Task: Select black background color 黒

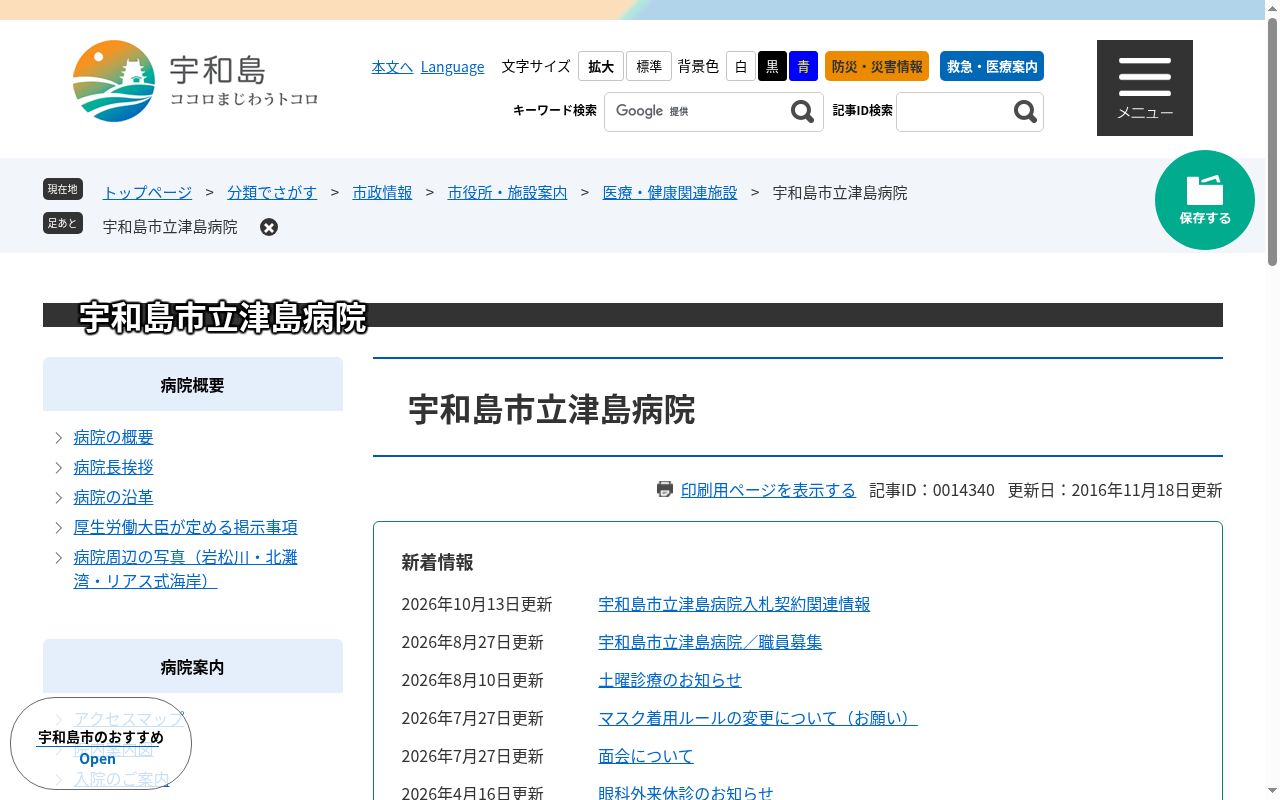Action: (x=772, y=67)
